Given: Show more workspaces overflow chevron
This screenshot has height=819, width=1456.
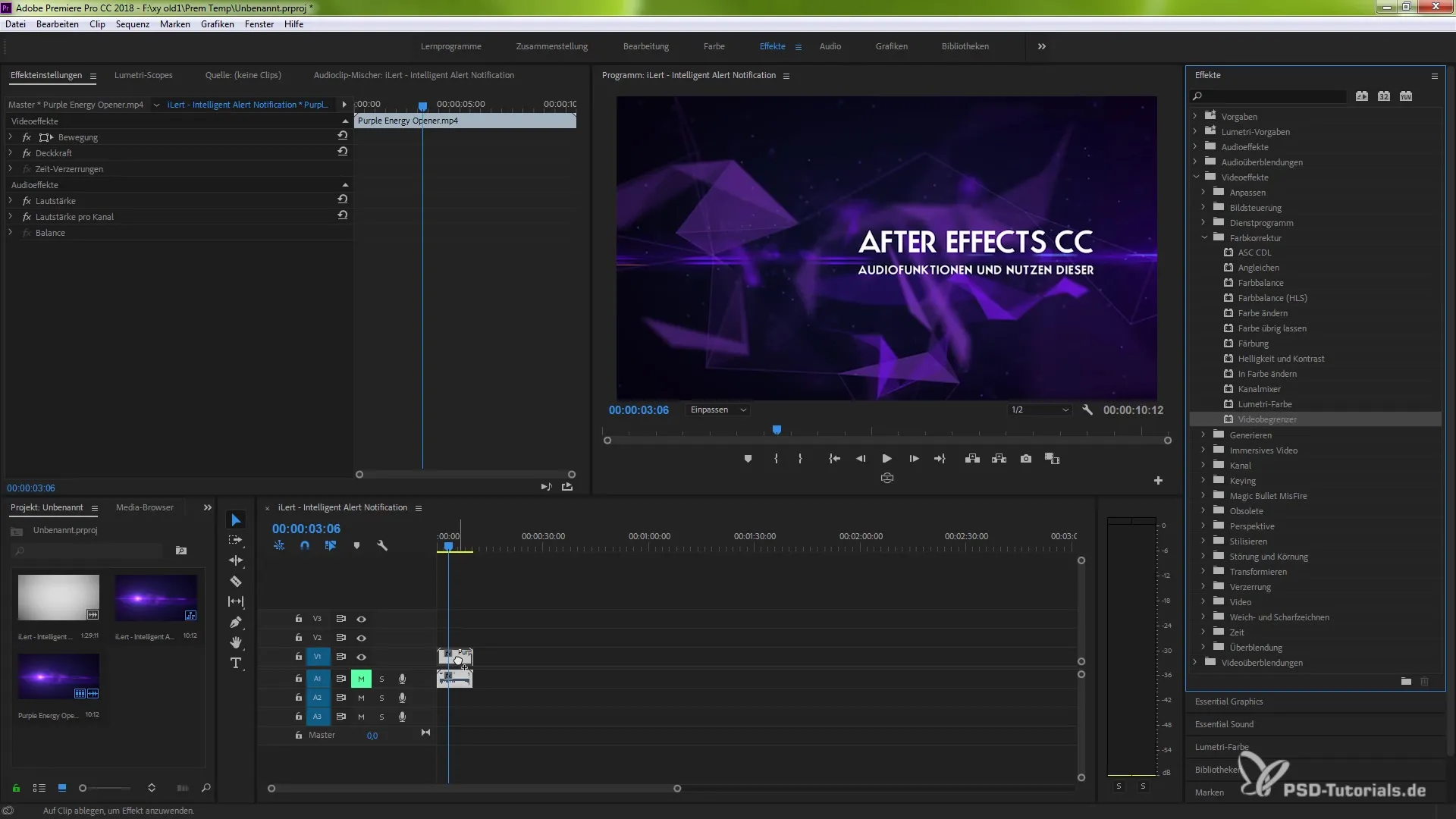Looking at the screenshot, I should (1042, 46).
